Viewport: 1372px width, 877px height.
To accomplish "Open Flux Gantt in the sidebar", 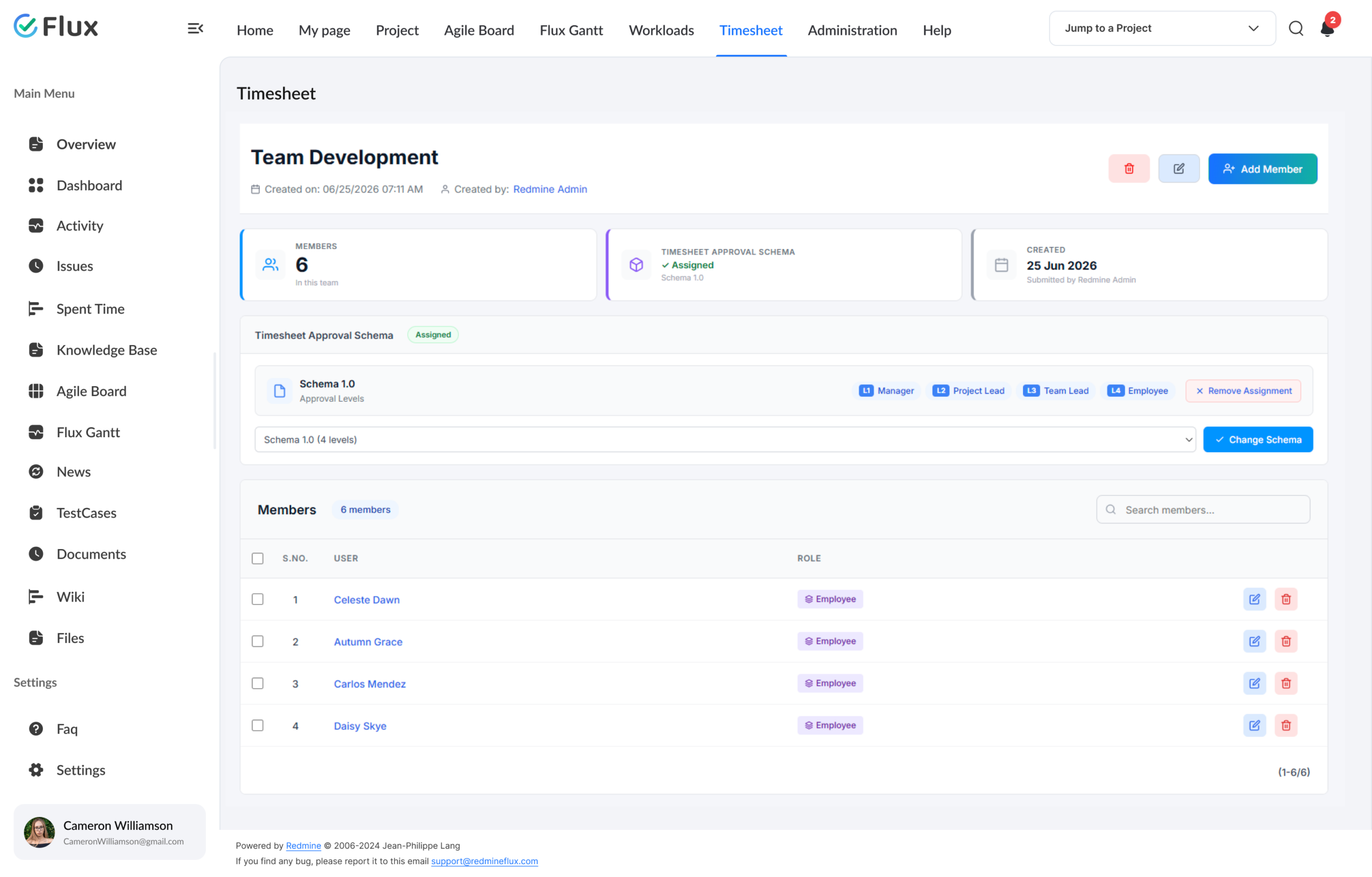I will [74, 432].
